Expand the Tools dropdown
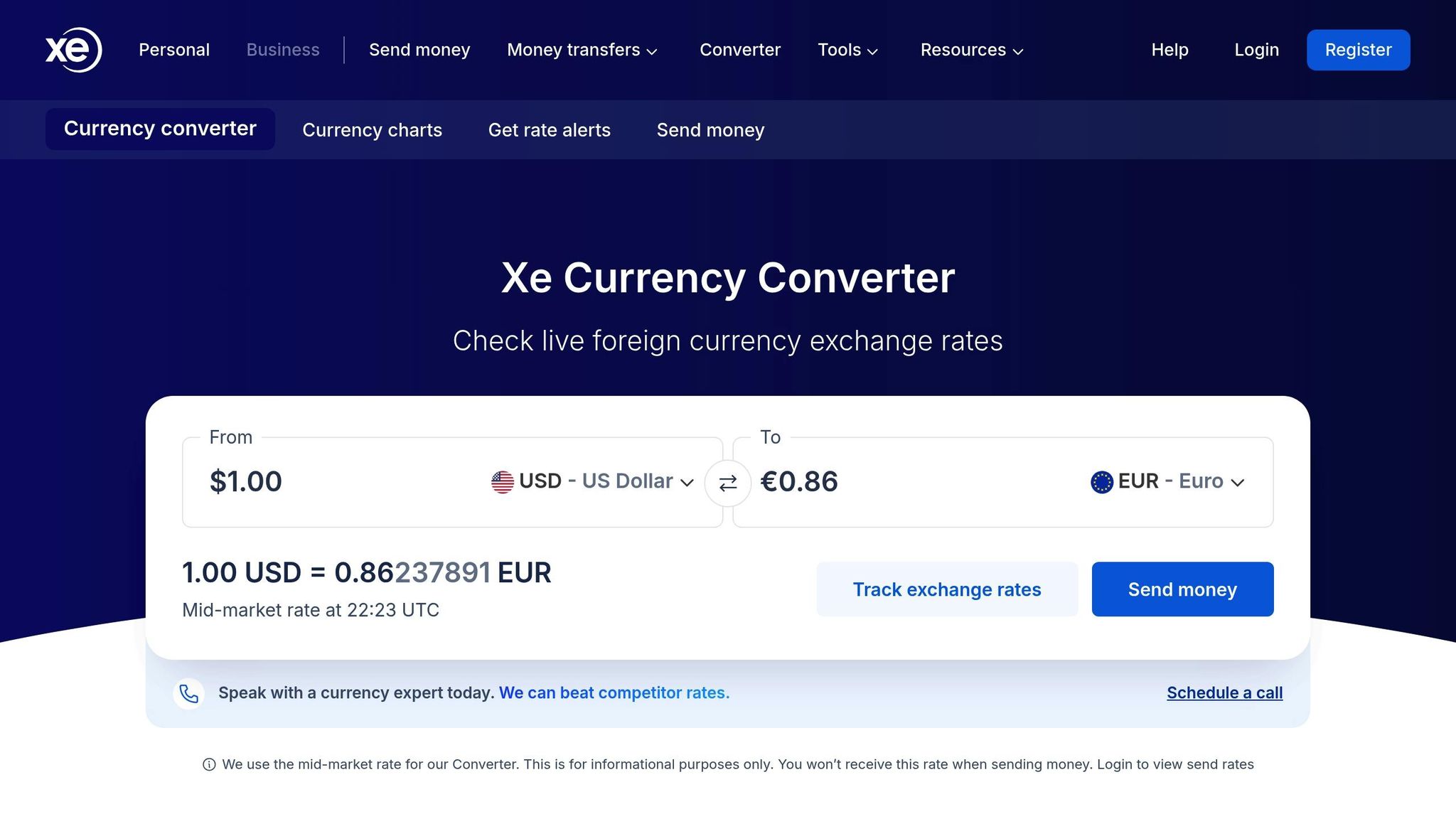This screenshot has height=819, width=1456. [847, 50]
